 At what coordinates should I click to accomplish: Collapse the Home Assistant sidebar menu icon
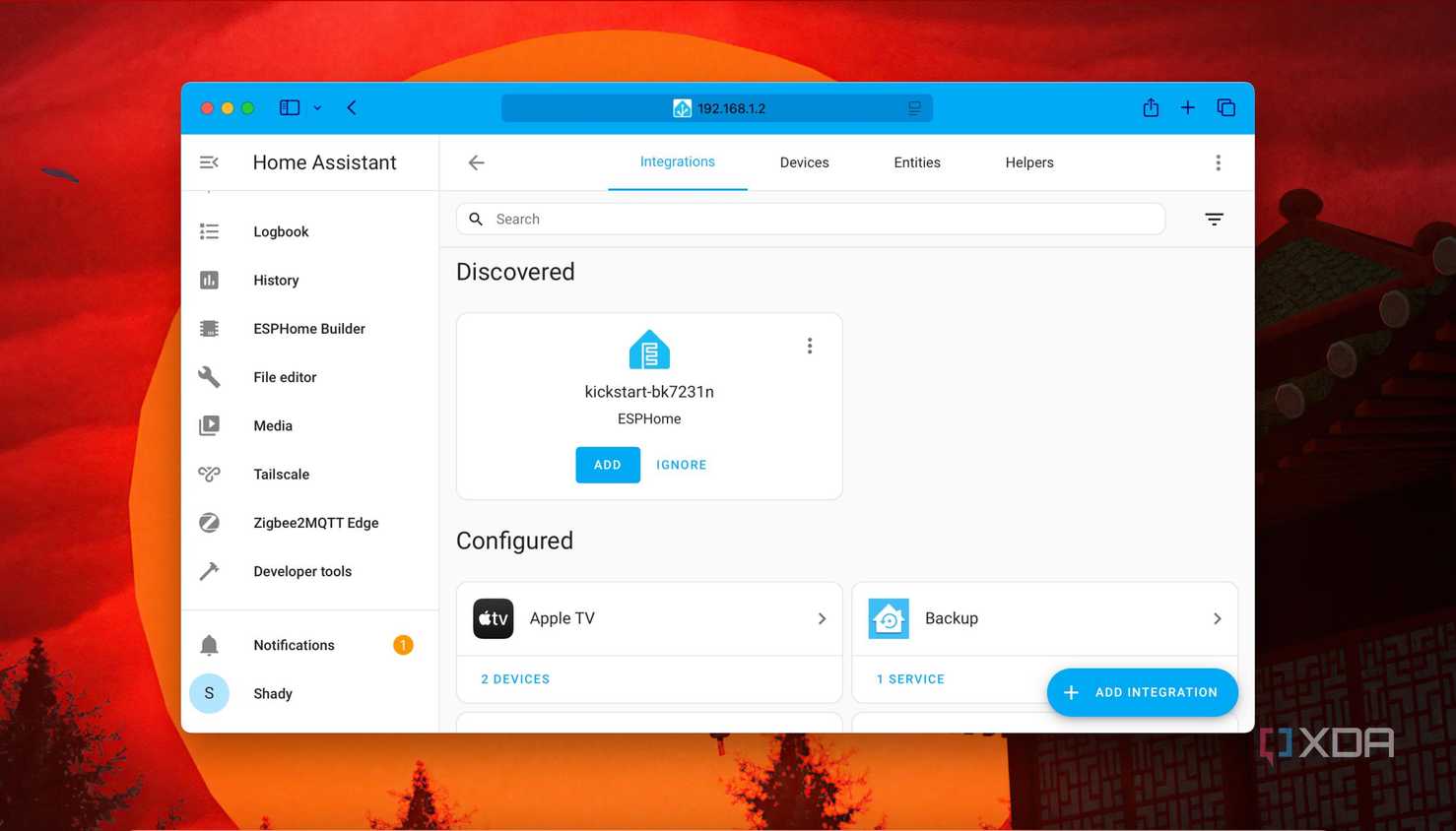click(209, 162)
